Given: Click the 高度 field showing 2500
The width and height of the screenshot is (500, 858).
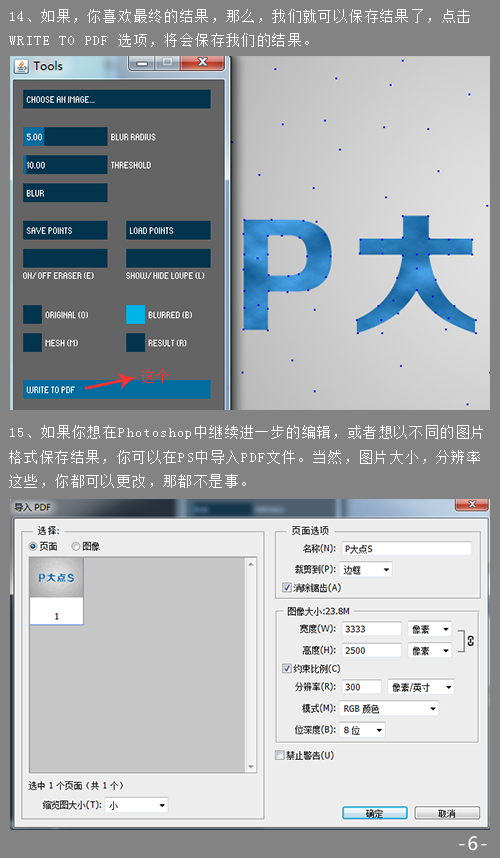Looking at the screenshot, I should coord(371,650).
